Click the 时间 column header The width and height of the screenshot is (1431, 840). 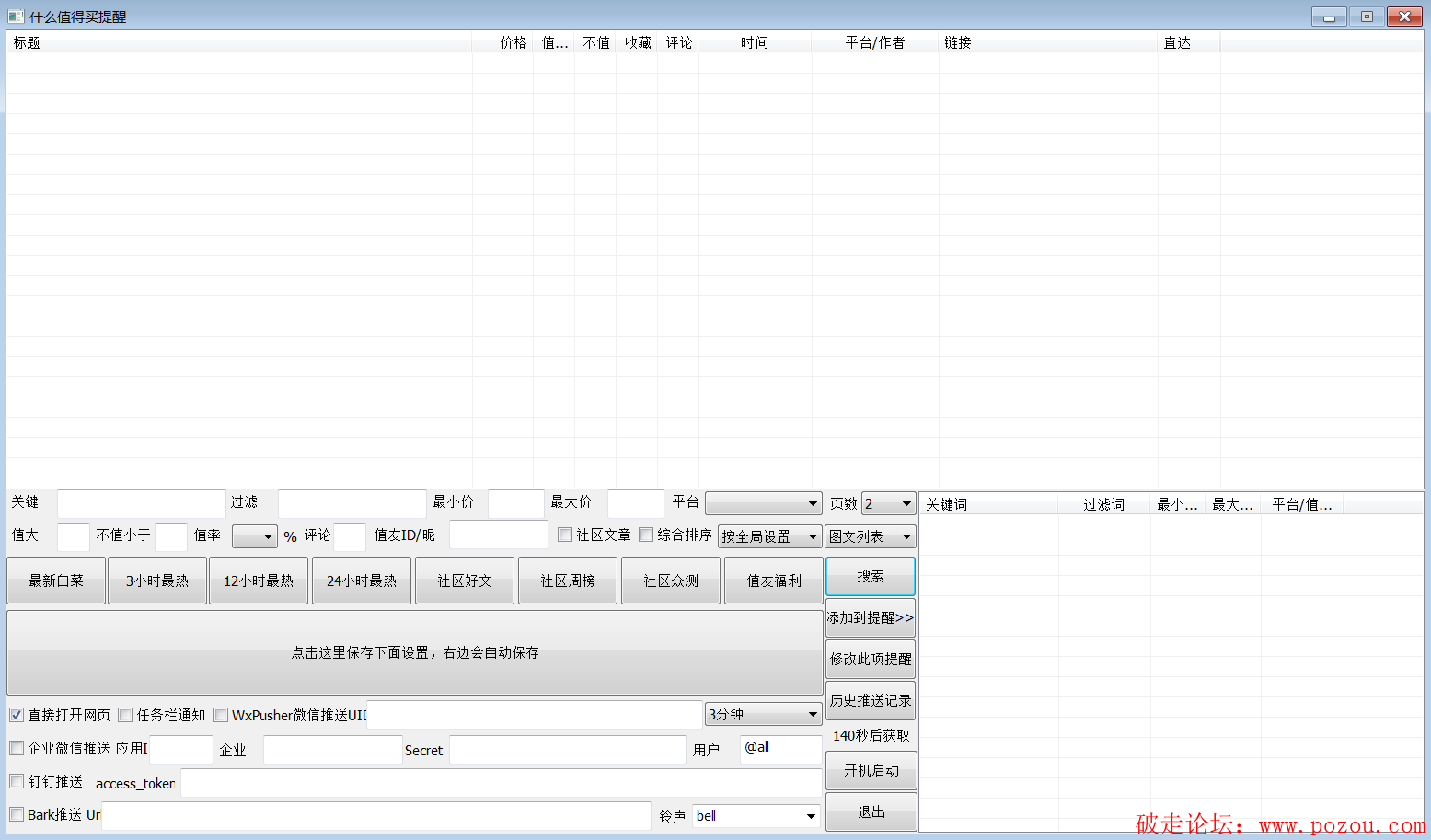pos(754,42)
